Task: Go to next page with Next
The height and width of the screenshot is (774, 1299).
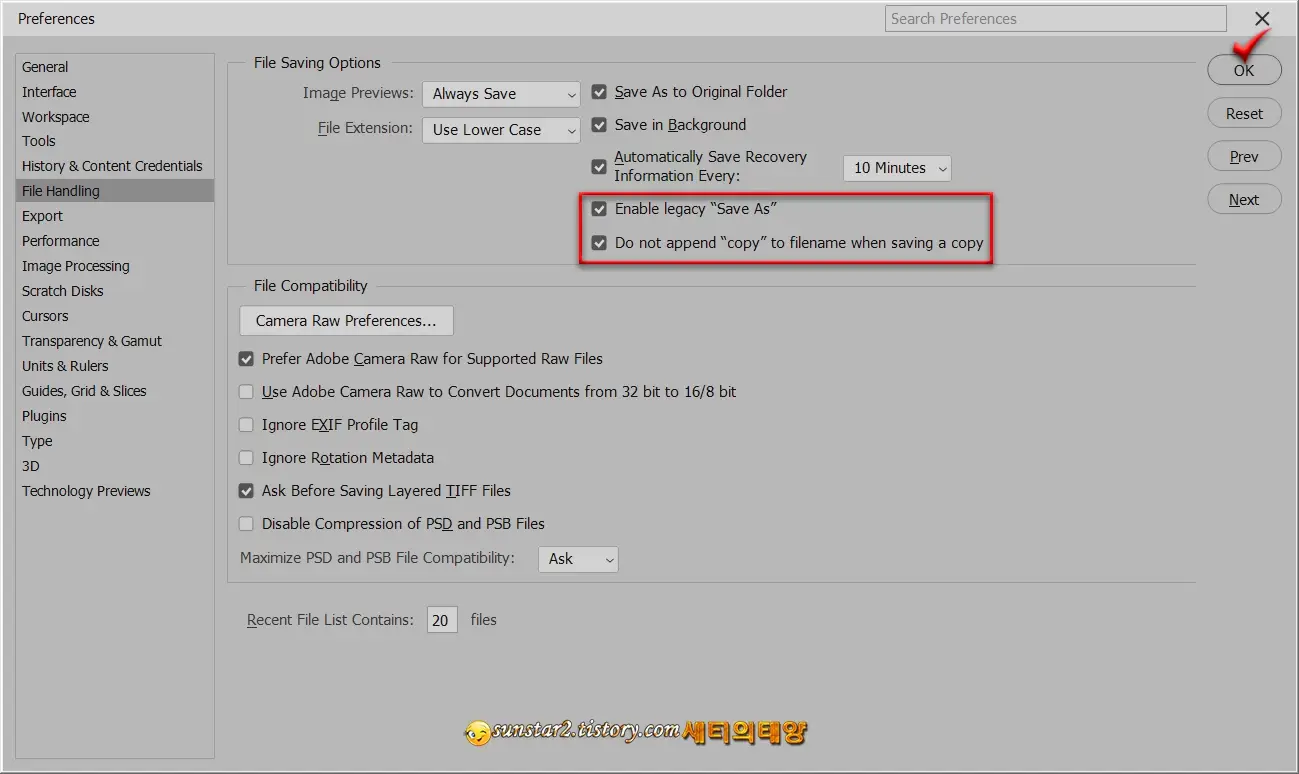Action: [1244, 200]
